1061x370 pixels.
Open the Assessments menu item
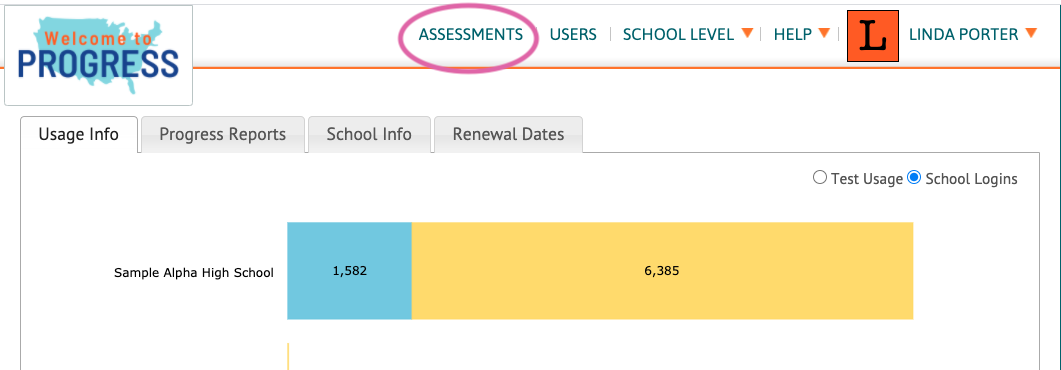[471, 34]
